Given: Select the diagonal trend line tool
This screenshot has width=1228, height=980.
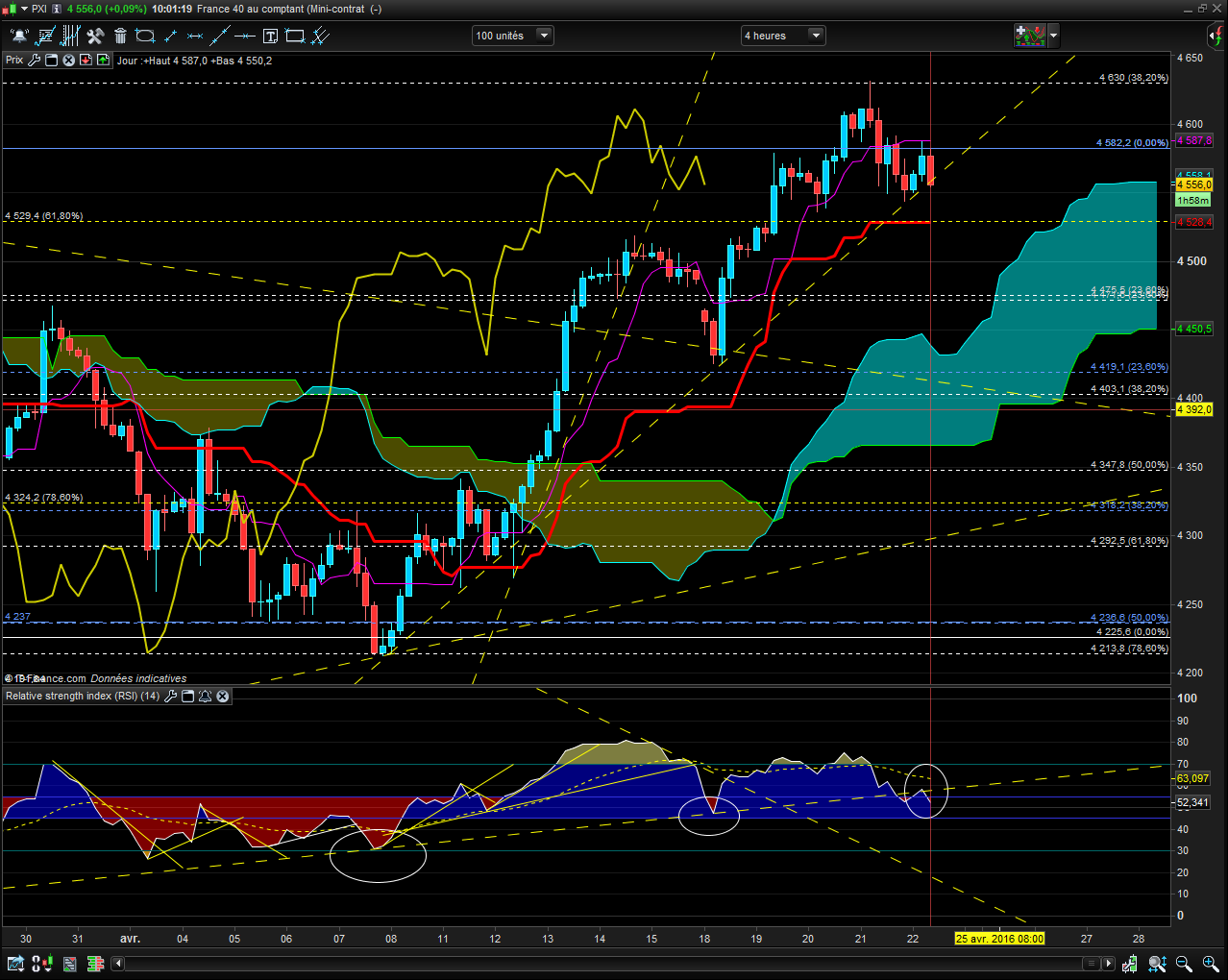Looking at the screenshot, I should (220, 37).
